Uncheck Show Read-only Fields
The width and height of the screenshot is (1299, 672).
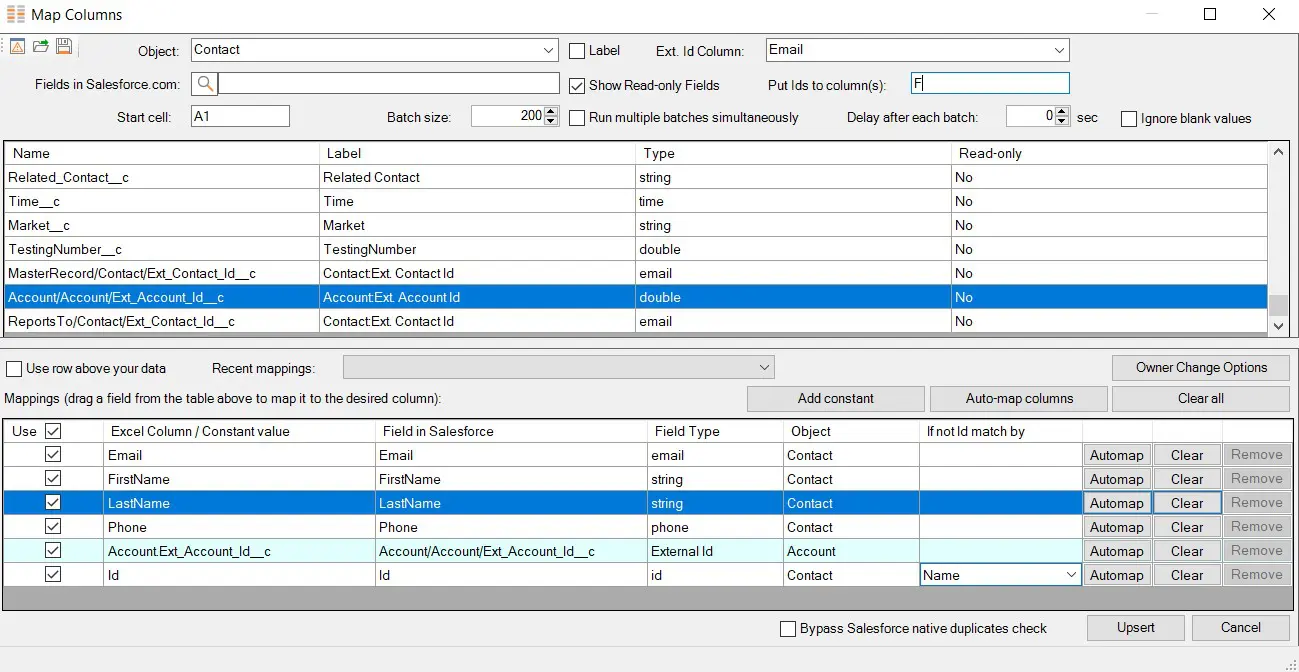(x=577, y=86)
